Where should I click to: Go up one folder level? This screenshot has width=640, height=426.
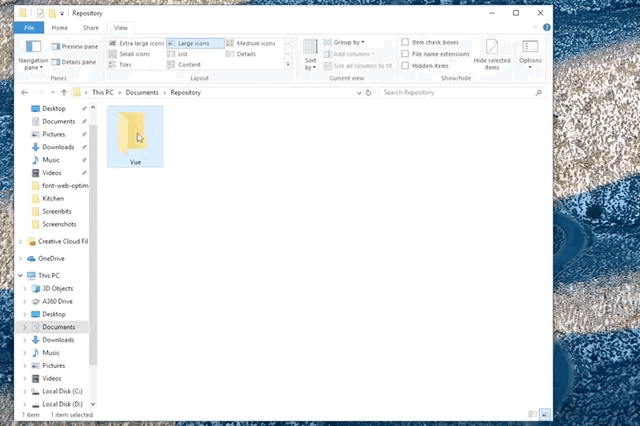(x=64, y=93)
